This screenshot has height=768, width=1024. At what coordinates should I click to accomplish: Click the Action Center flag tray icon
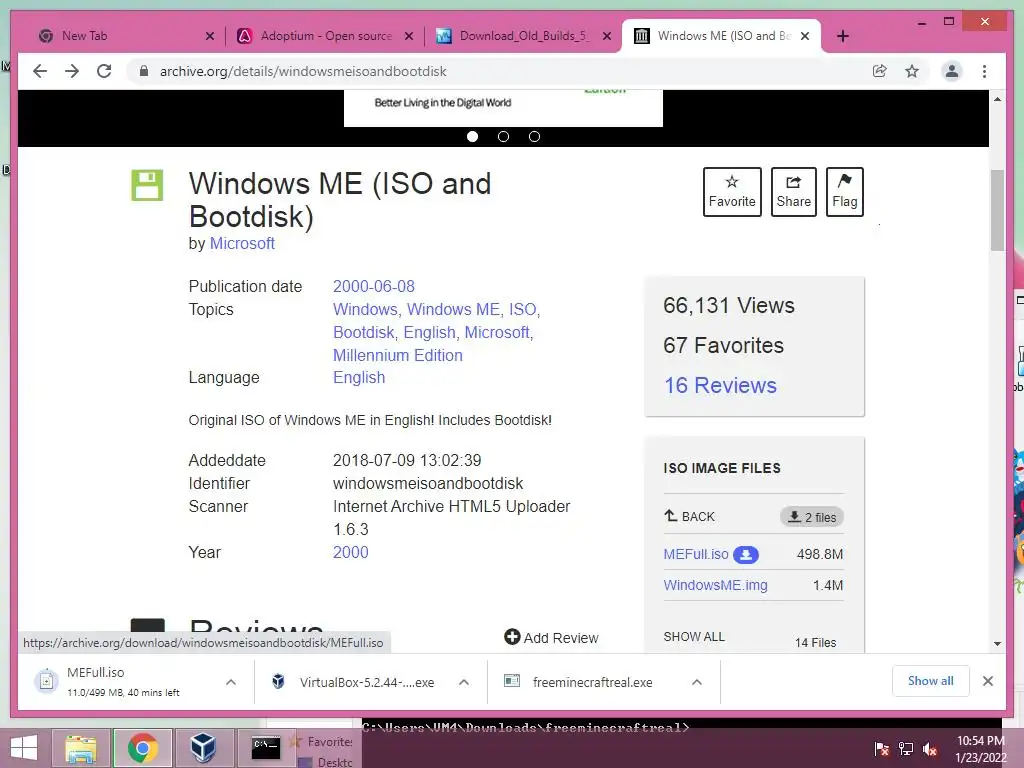[882, 749]
